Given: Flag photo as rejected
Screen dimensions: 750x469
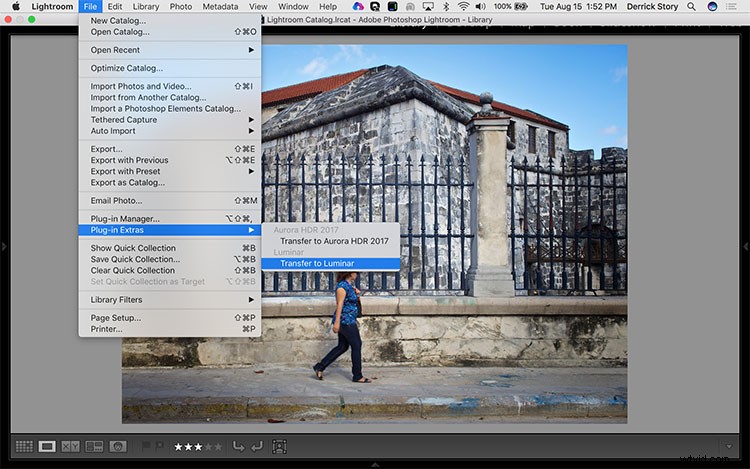Looking at the screenshot, I should click(x=159, y=446).
